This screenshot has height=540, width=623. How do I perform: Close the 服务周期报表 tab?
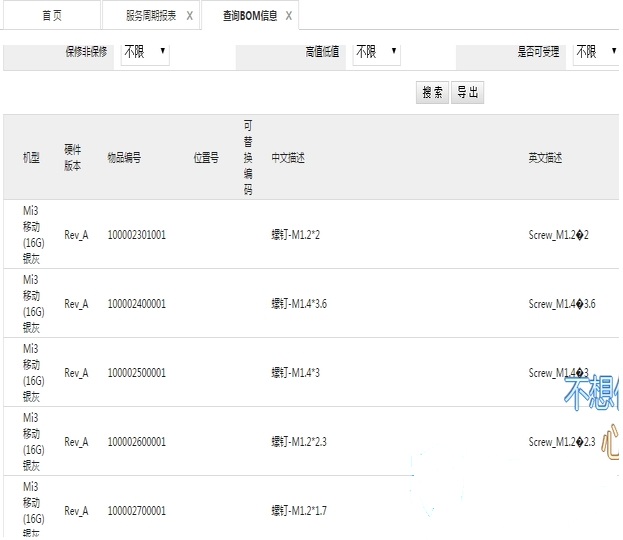coord(190,16)
